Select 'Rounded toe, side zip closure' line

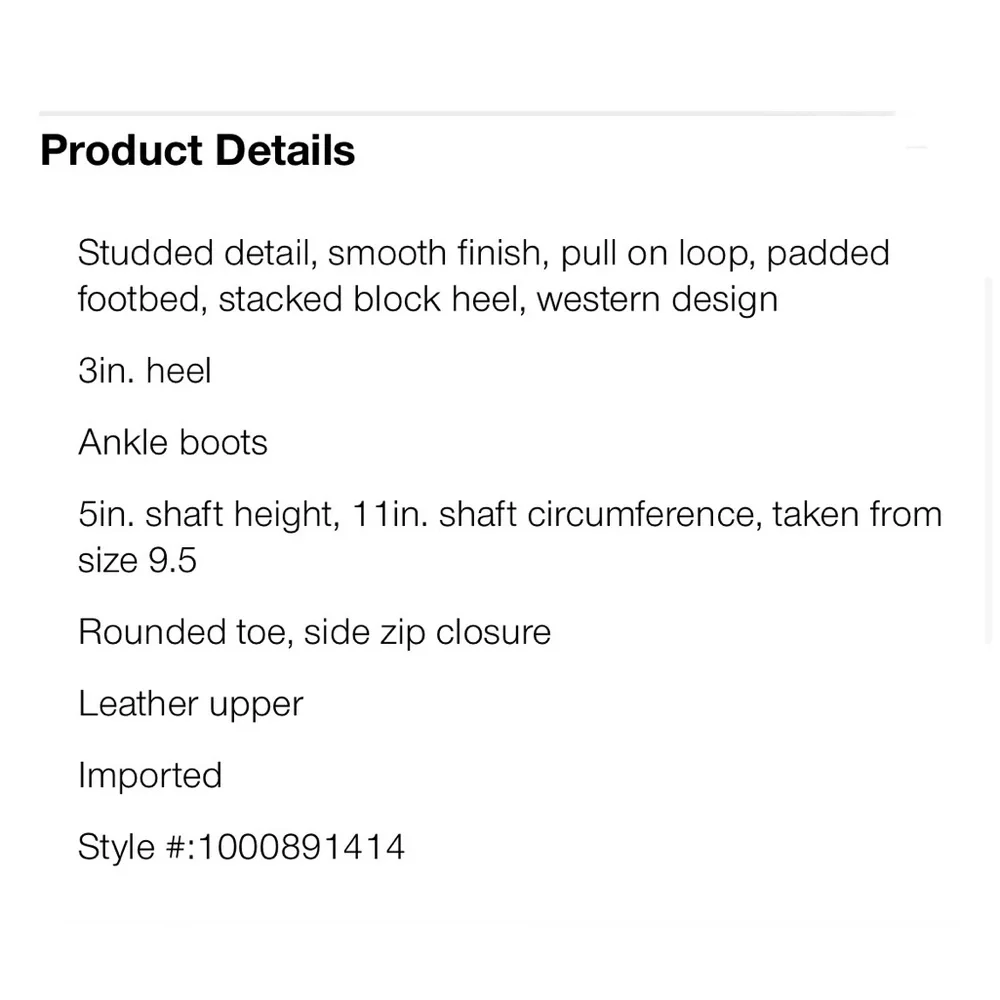click(314, 632)
